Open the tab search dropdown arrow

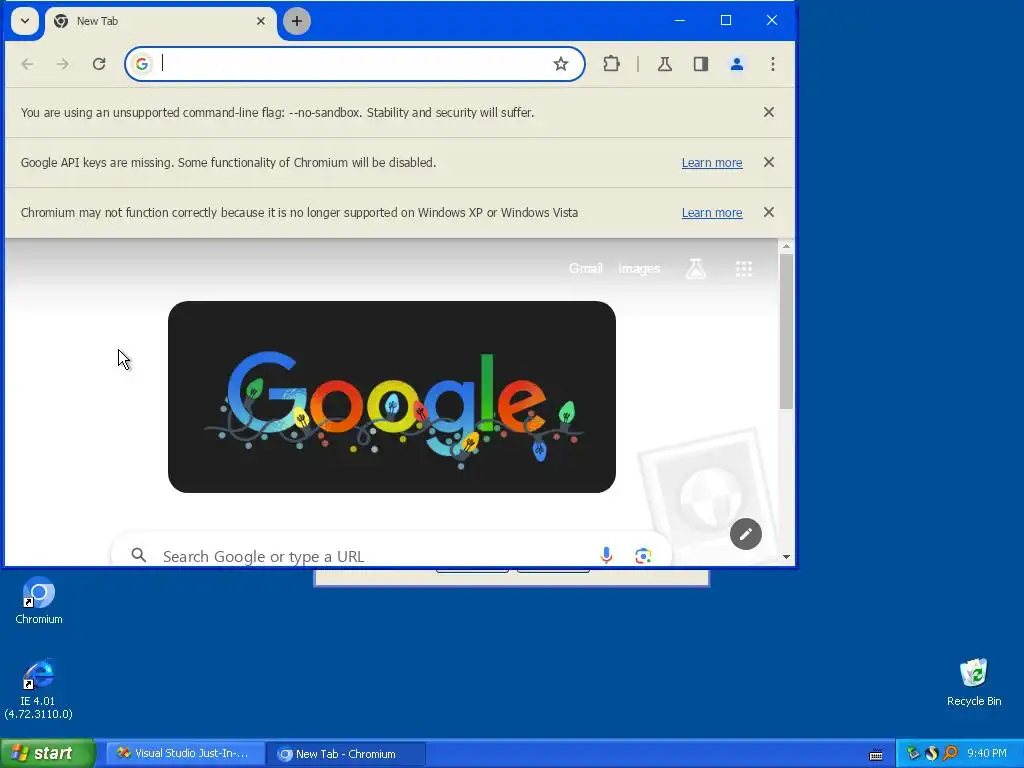(25, 21)
